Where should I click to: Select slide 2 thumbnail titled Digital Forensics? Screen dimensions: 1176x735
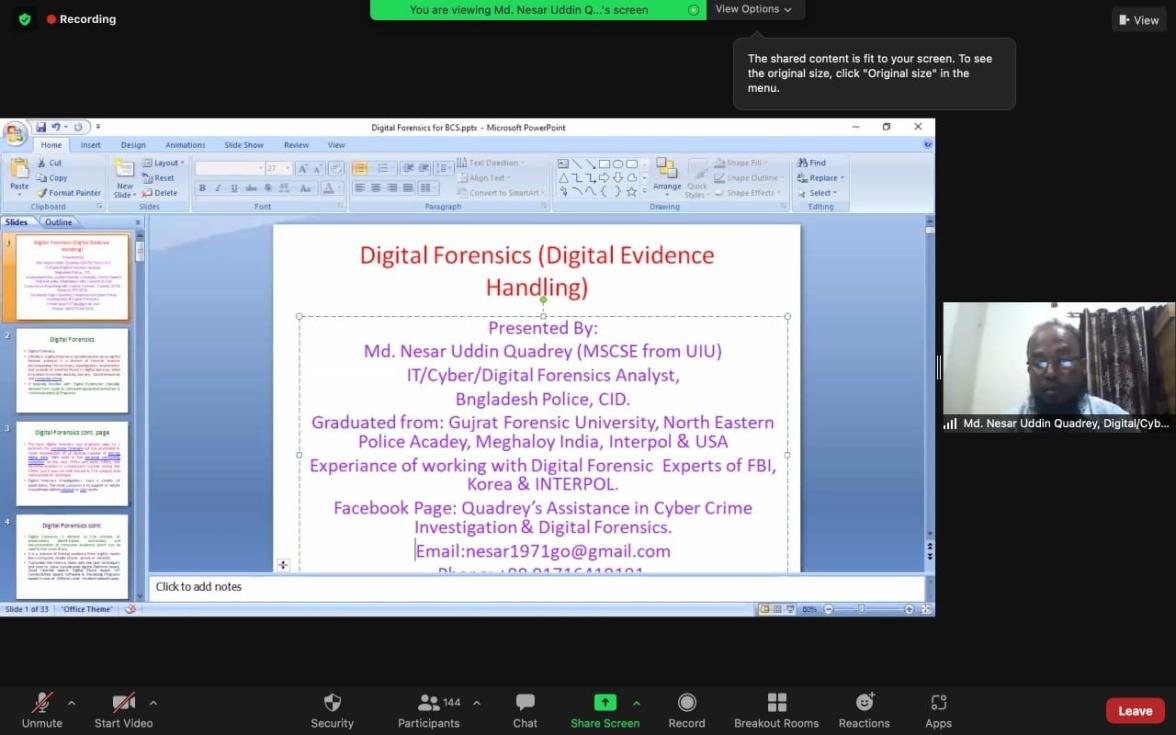coord(72,370)
